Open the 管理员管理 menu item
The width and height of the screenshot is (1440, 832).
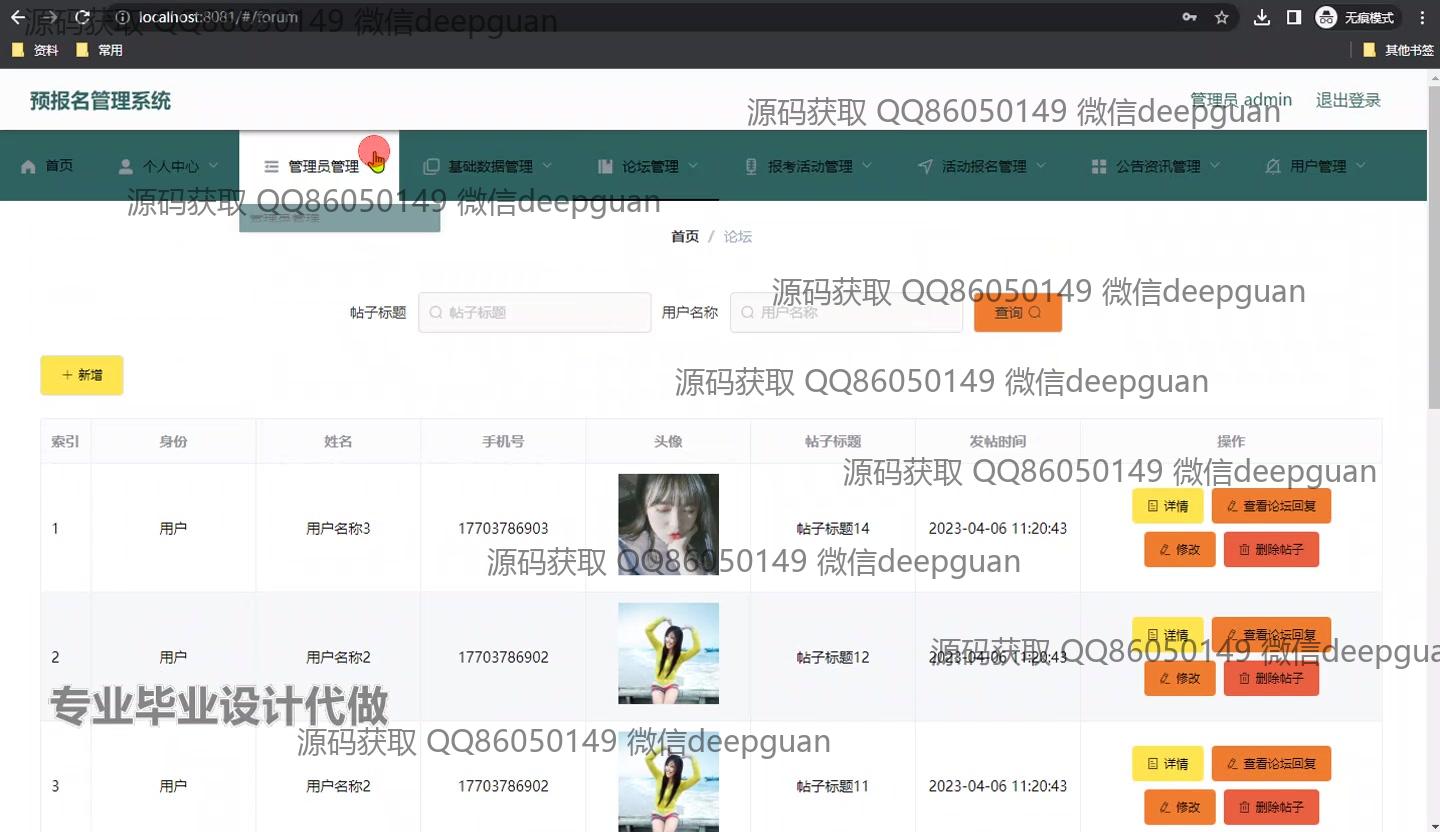[320, 166]
